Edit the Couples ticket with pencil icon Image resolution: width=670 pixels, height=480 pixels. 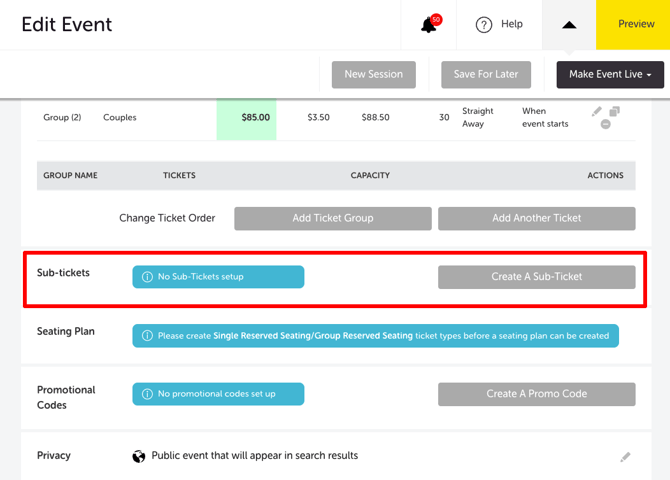(597, 112)
